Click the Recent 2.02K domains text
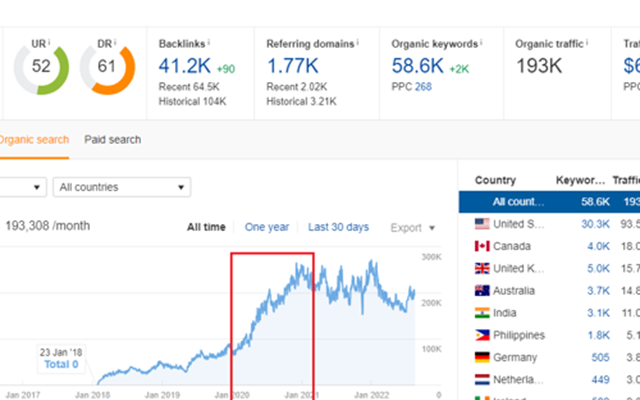 pos(297,87)
